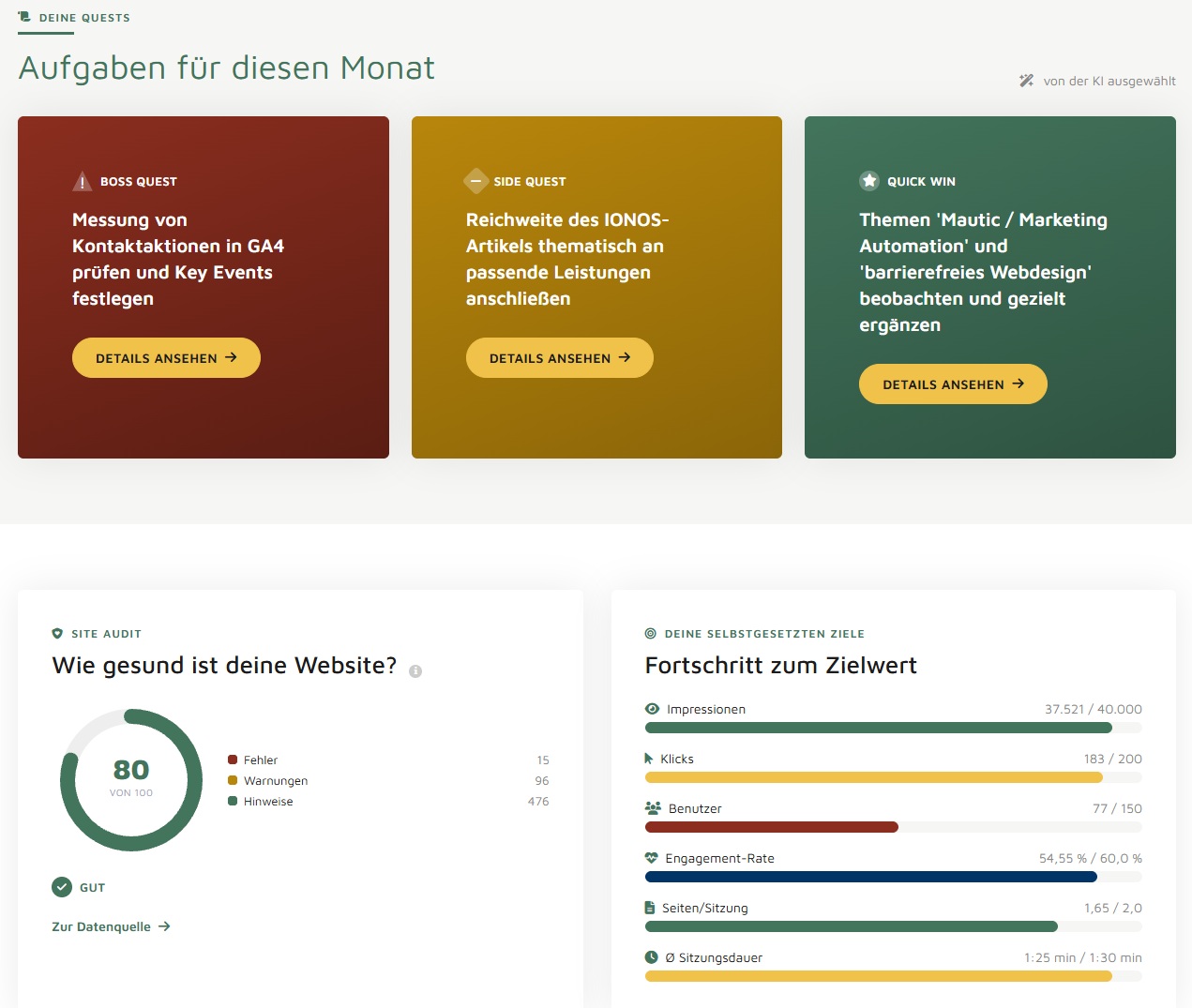Click the yellow Klicks progress bar
The width and height of the screenshot is (1192, 1008).
[x=894, y=777]
